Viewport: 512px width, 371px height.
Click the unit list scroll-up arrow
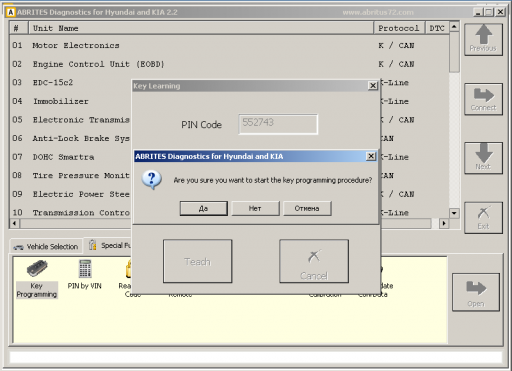[x=454, y=27]
